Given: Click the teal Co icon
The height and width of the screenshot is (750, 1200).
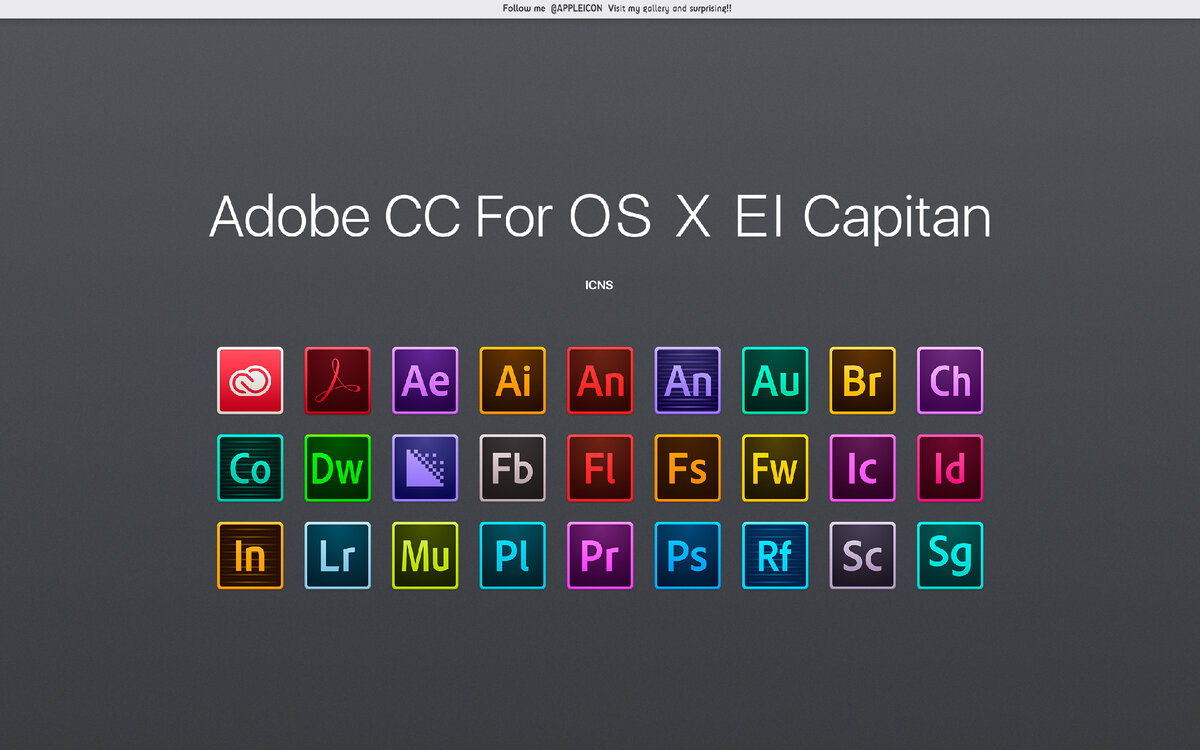Looking at the screenshot, I should click(x=250, y=468).
